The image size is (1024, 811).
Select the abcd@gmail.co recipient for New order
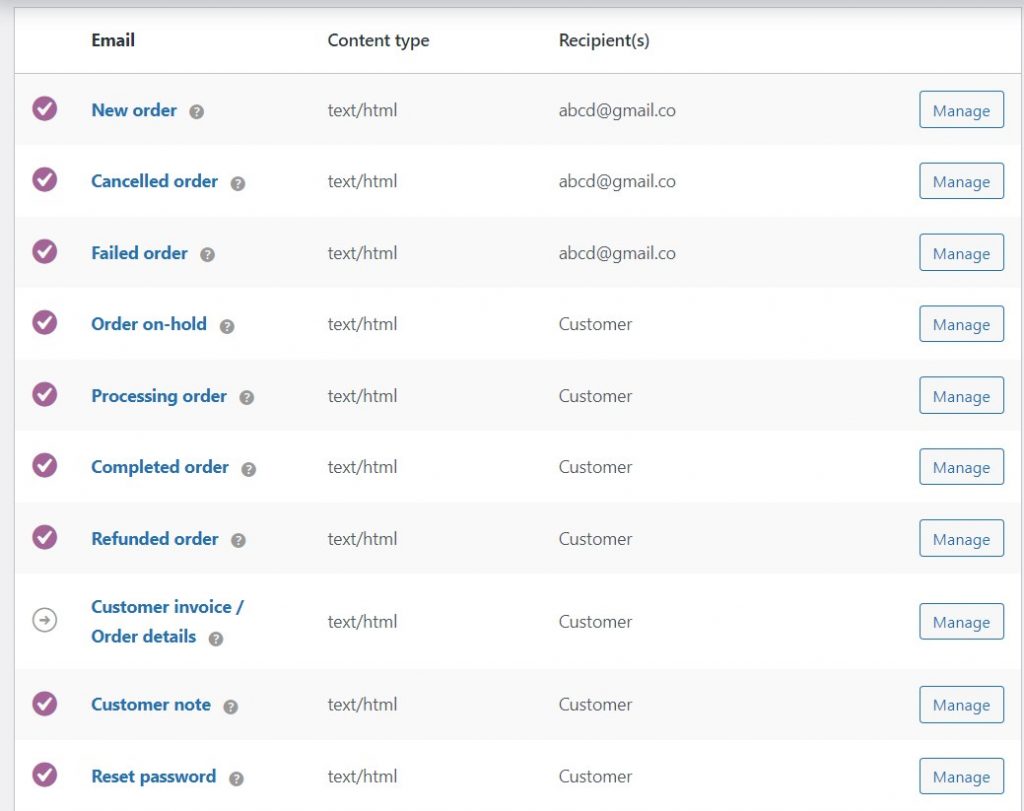pyautogui.click(x=617, y=110)
